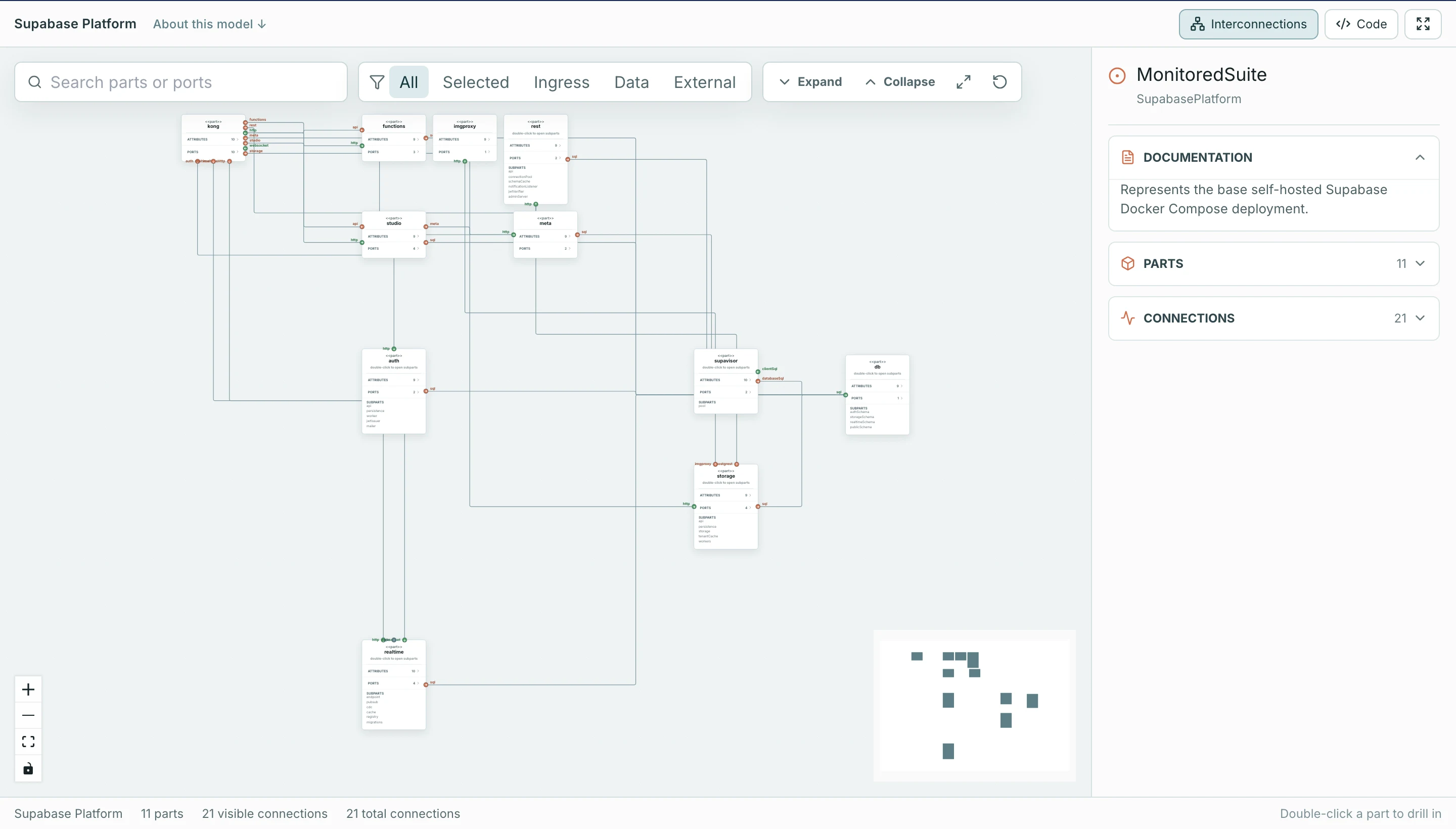Expand PORTS row of supavisor node
The height and width of the screenshot is (829, 1456).
tap(725, 392)
